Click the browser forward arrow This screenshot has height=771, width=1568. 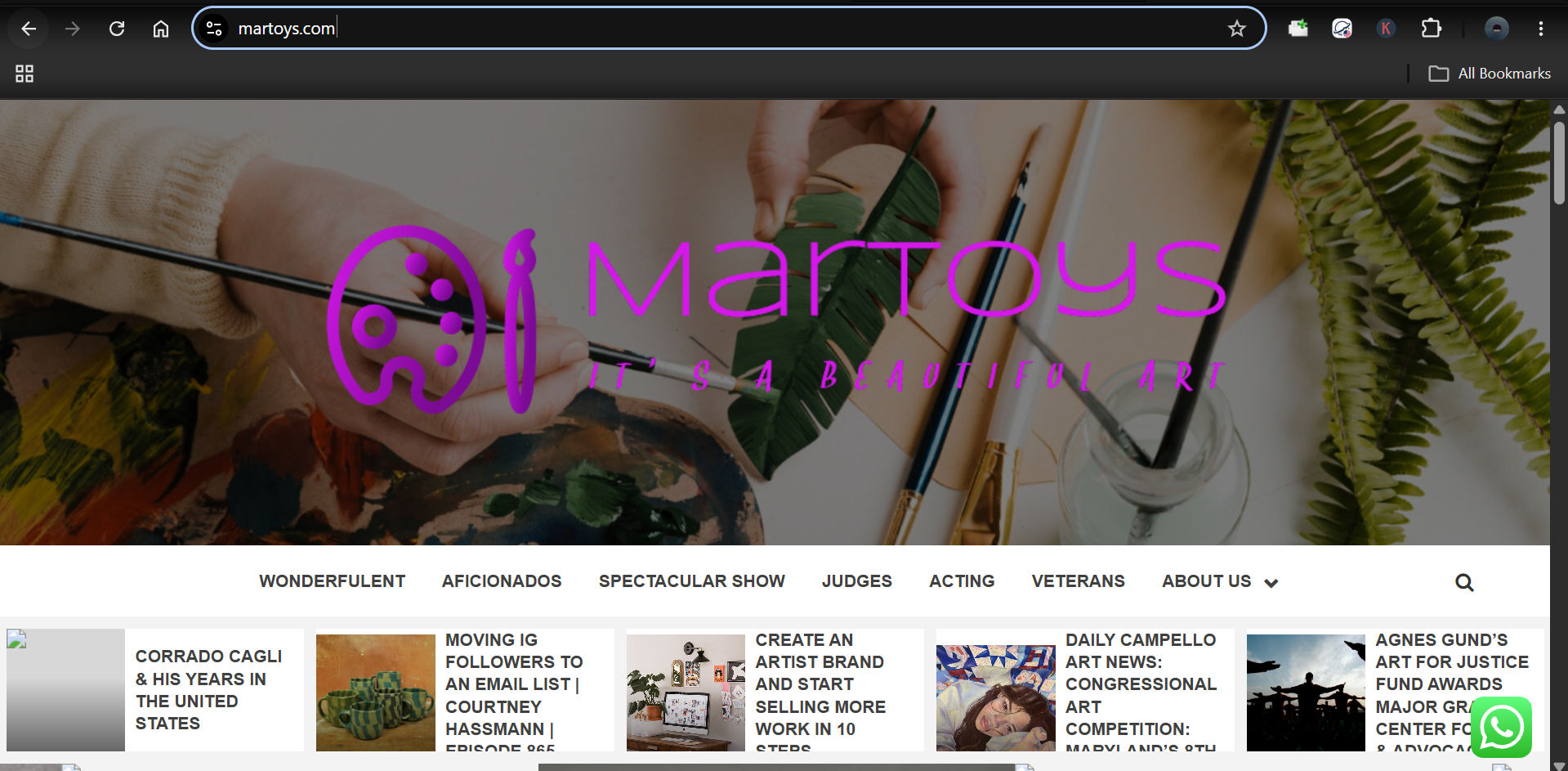tap(73, 29)
